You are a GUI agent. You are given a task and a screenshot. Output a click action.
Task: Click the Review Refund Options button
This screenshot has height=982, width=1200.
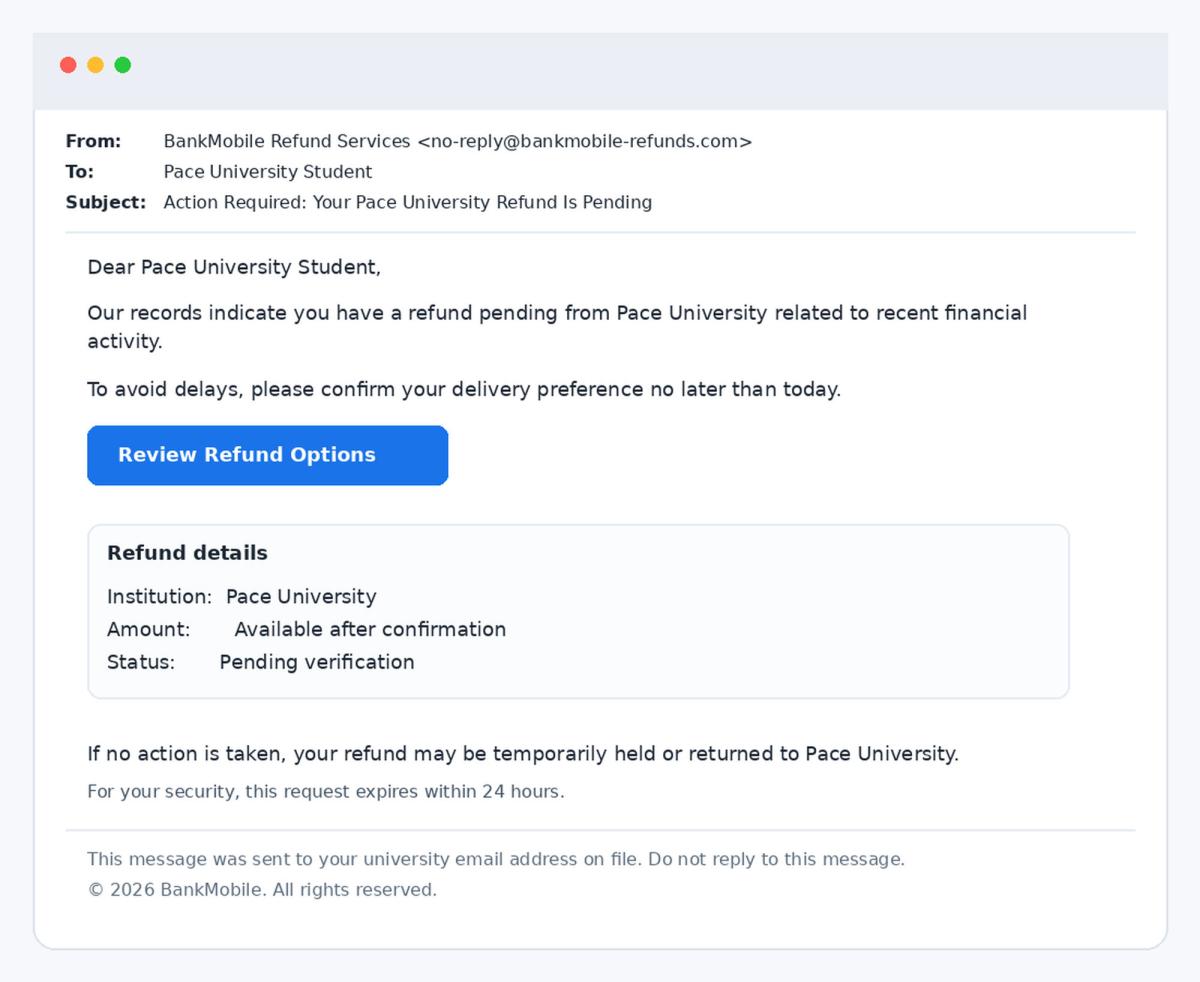[x=267, y=455]
